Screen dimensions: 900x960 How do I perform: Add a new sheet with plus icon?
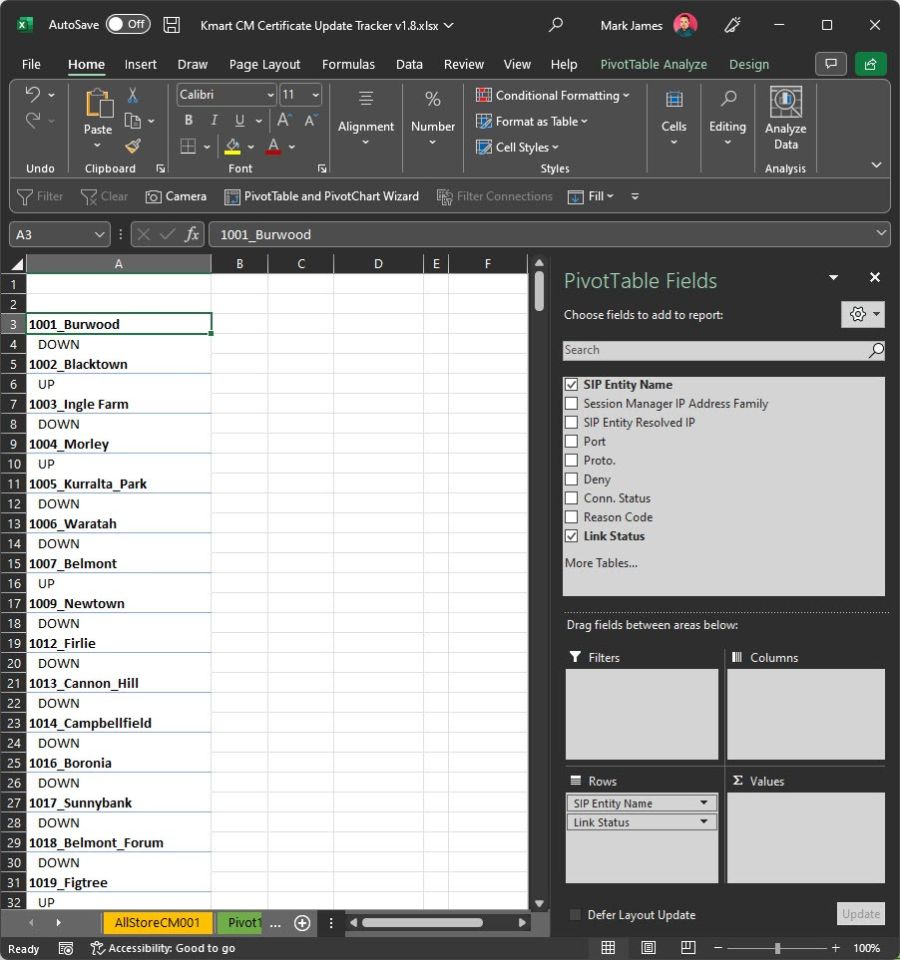pyautogui.click(x=302, y=923)
